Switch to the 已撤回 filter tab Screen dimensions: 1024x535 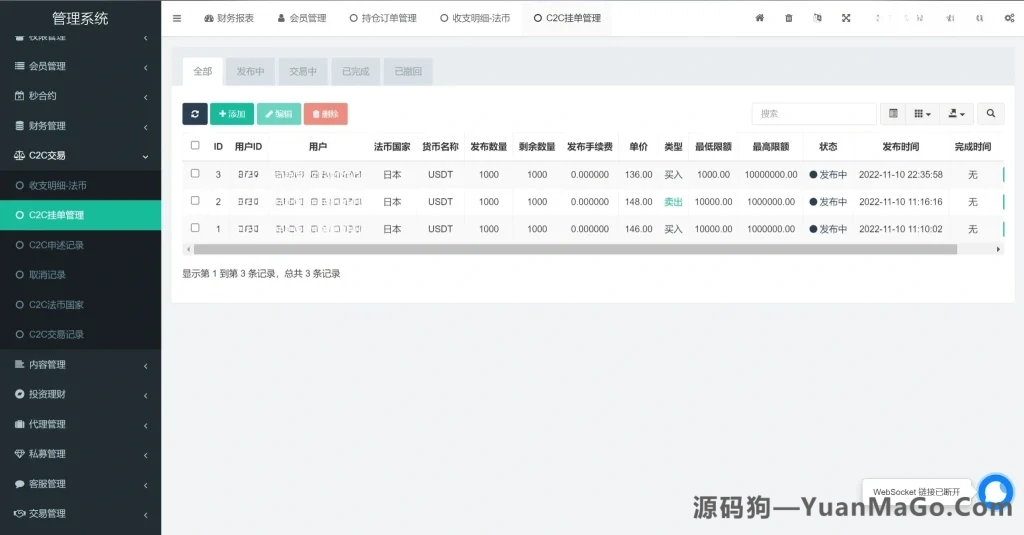[408, 71]
